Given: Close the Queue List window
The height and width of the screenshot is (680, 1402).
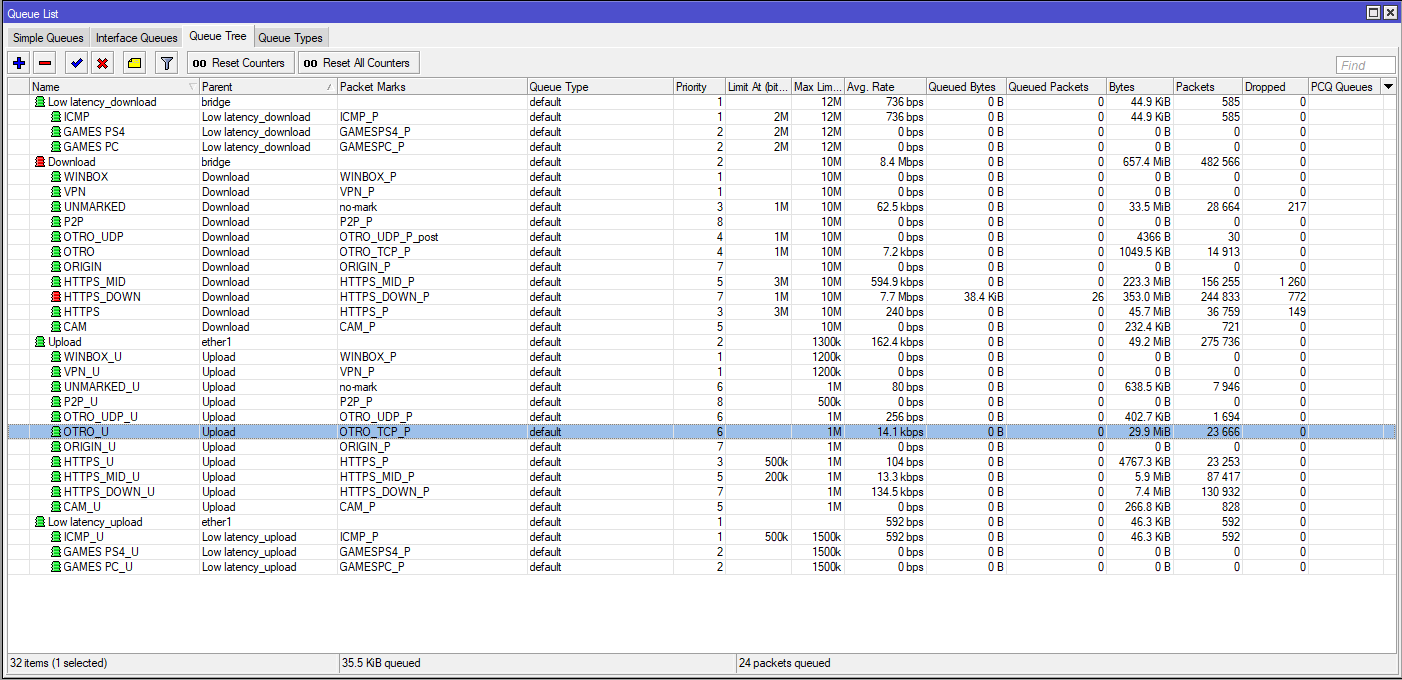Looking at the screenshot, I should click(1390, 12).
